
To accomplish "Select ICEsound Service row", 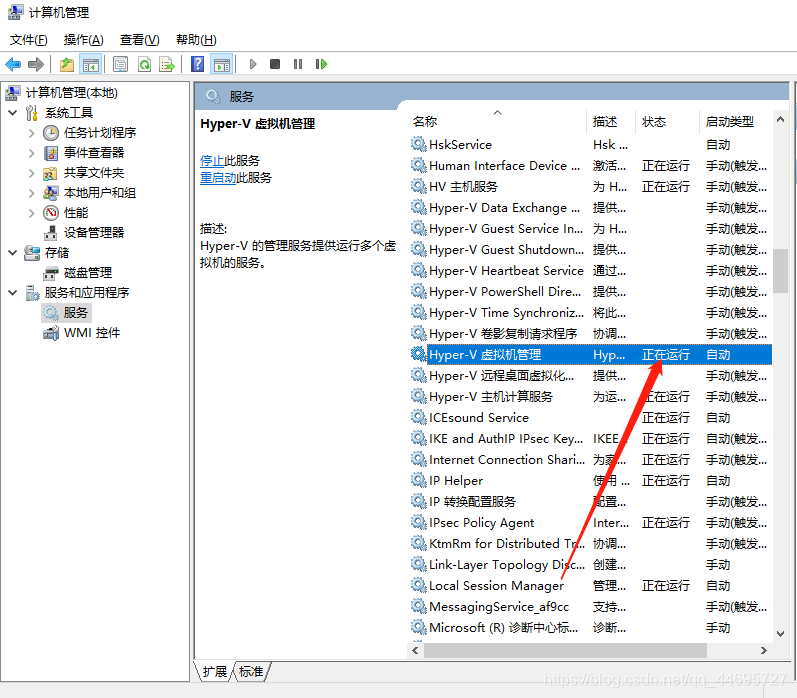I will tap(590, 418).
